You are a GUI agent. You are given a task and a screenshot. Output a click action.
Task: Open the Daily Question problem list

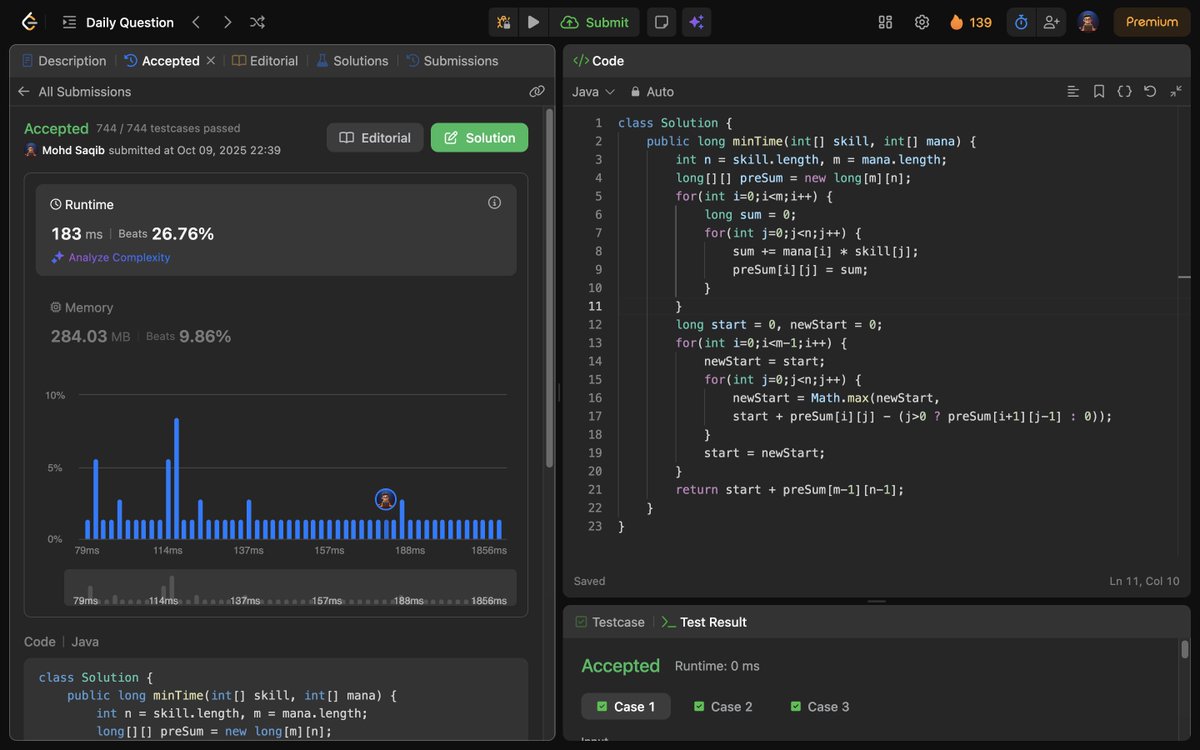(118, 22)
